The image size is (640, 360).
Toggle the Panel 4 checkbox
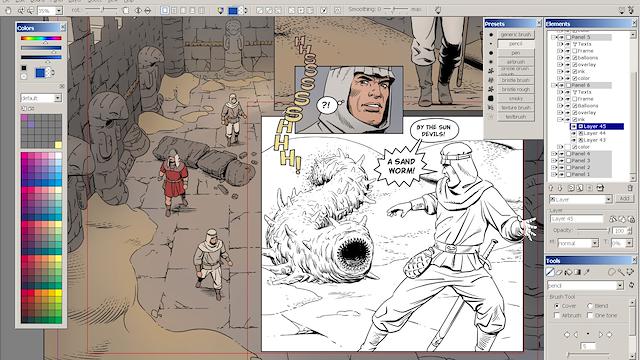click(x=568, y=154)
